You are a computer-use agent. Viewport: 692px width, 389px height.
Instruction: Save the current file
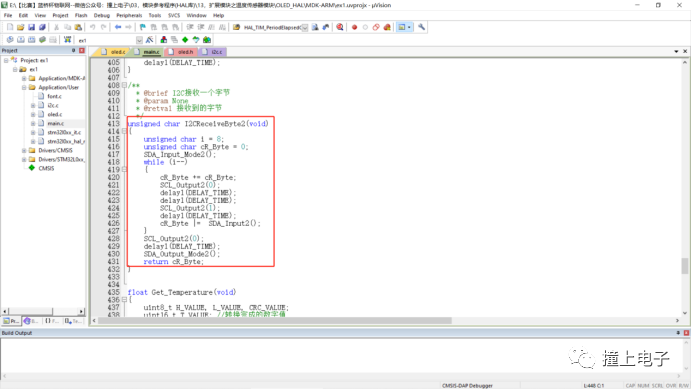pos(31,27)
